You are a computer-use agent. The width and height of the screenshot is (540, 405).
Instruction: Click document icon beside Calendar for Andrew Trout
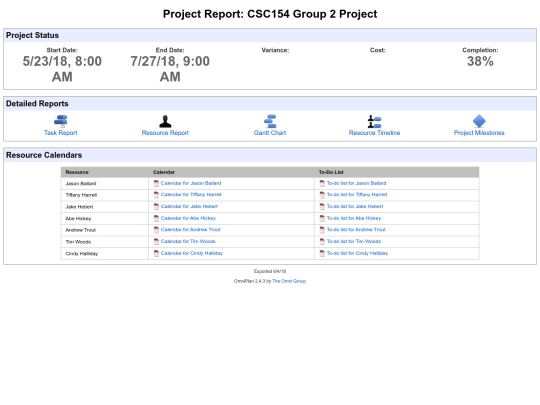pos(156,230)
